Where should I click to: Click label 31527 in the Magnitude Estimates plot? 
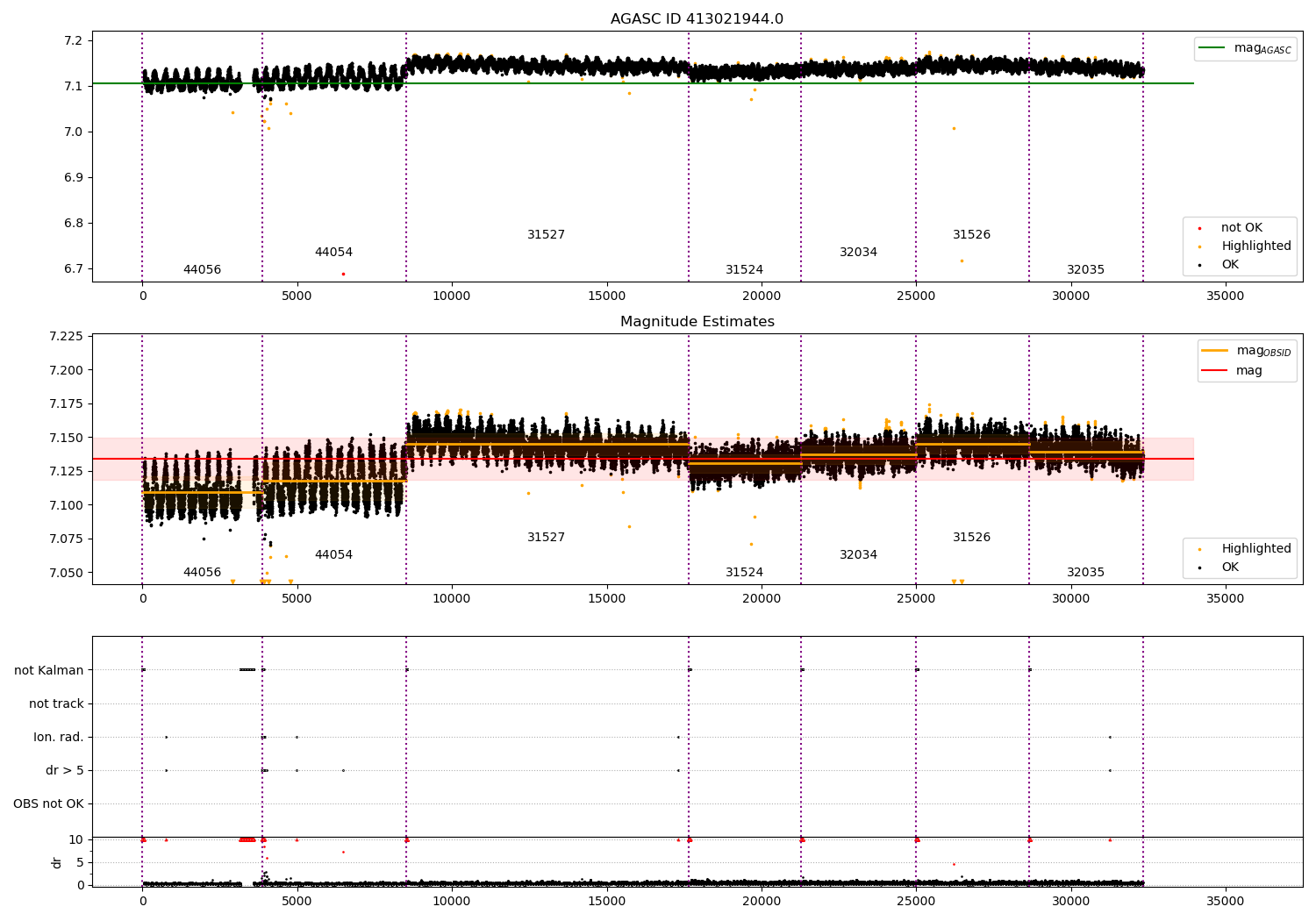point(546,538)
